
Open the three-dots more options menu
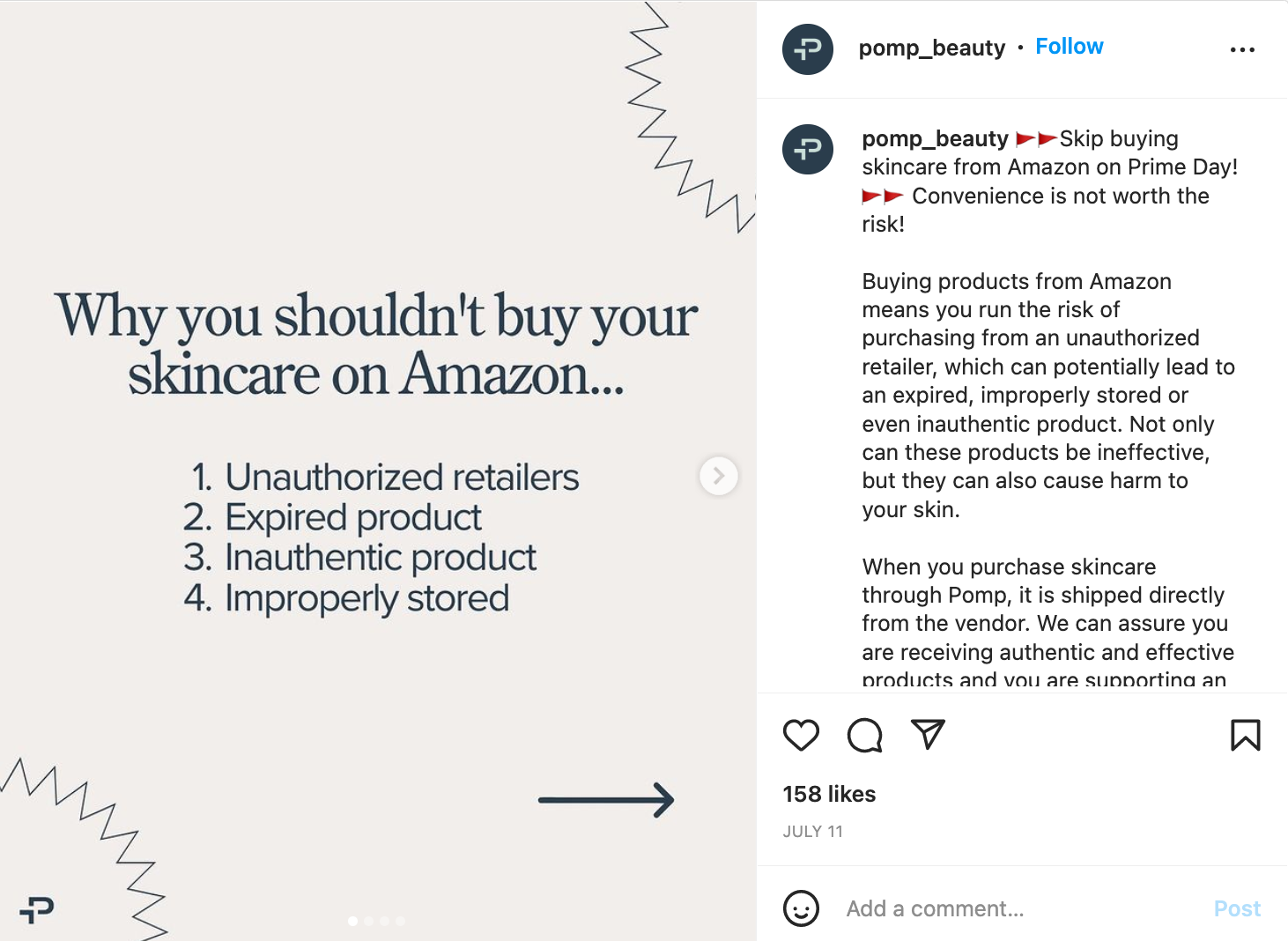click(1242, 49)
